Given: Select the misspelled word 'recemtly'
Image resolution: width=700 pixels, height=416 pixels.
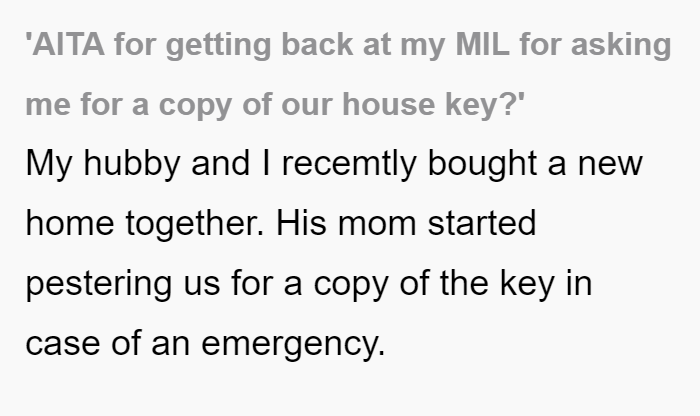Looking at the screenshot, I should 349,164.
